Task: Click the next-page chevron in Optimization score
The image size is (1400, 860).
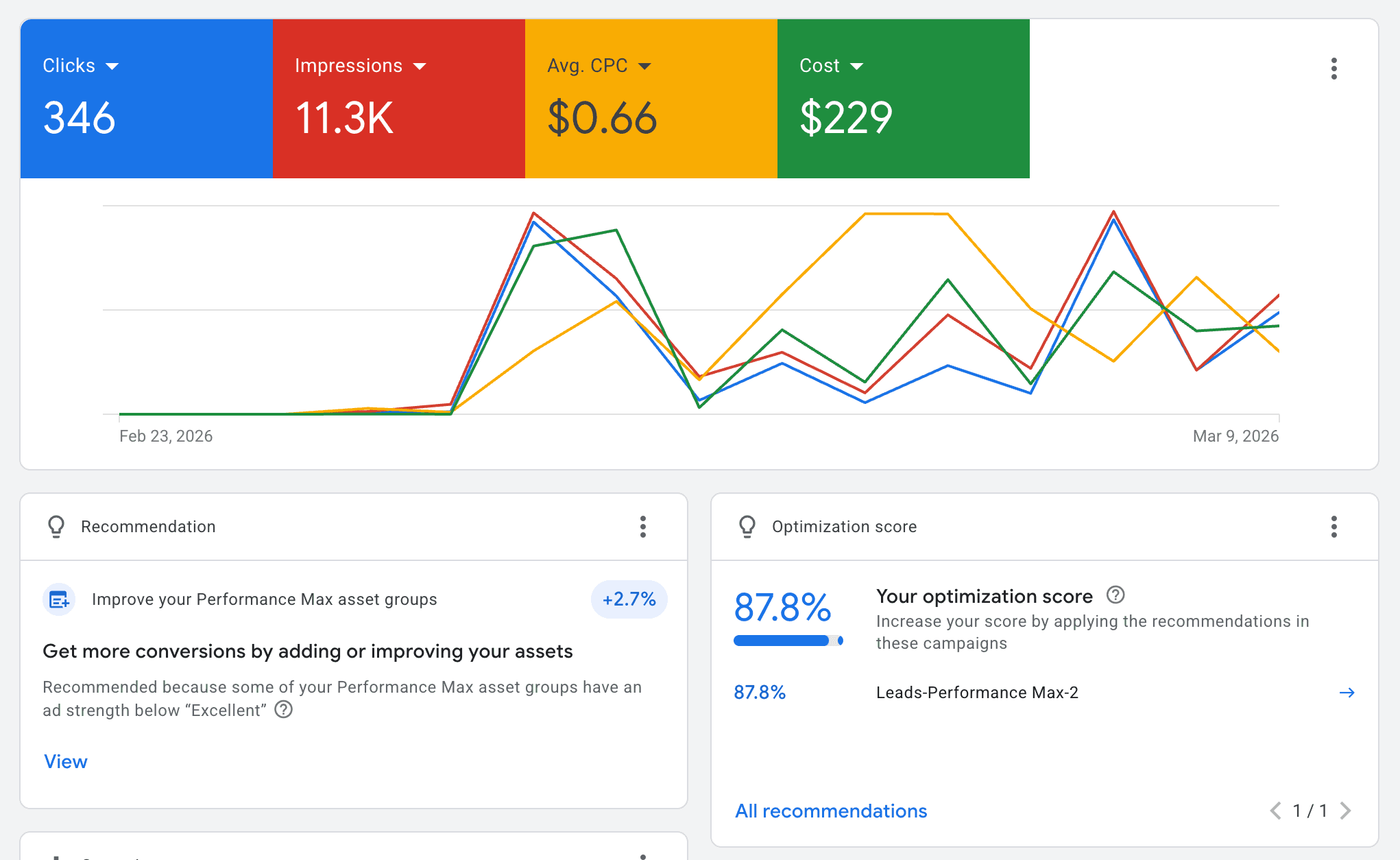Action: point(1344,811)
